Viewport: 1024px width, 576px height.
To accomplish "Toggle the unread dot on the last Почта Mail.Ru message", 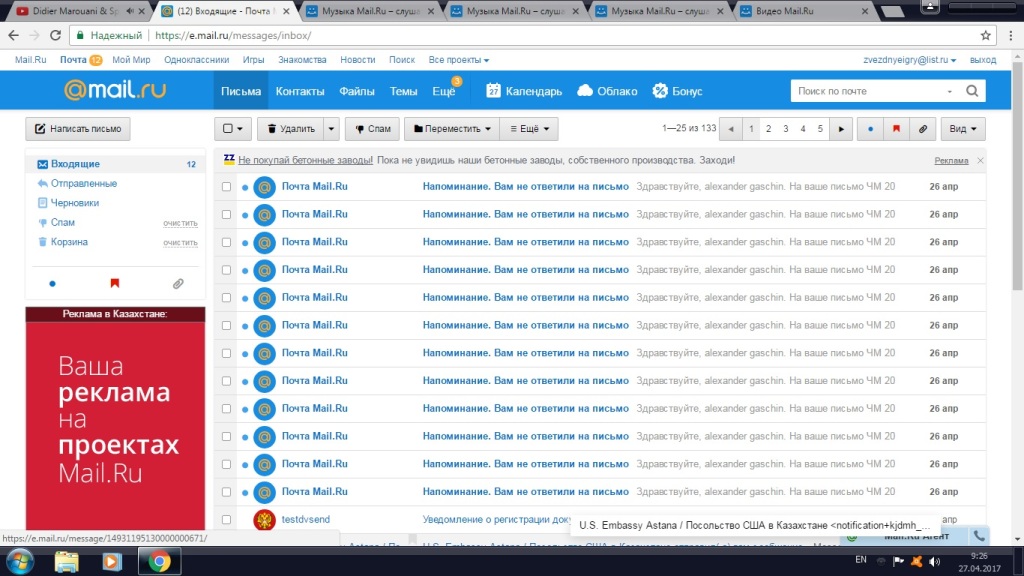I will [x=245, y=492].
